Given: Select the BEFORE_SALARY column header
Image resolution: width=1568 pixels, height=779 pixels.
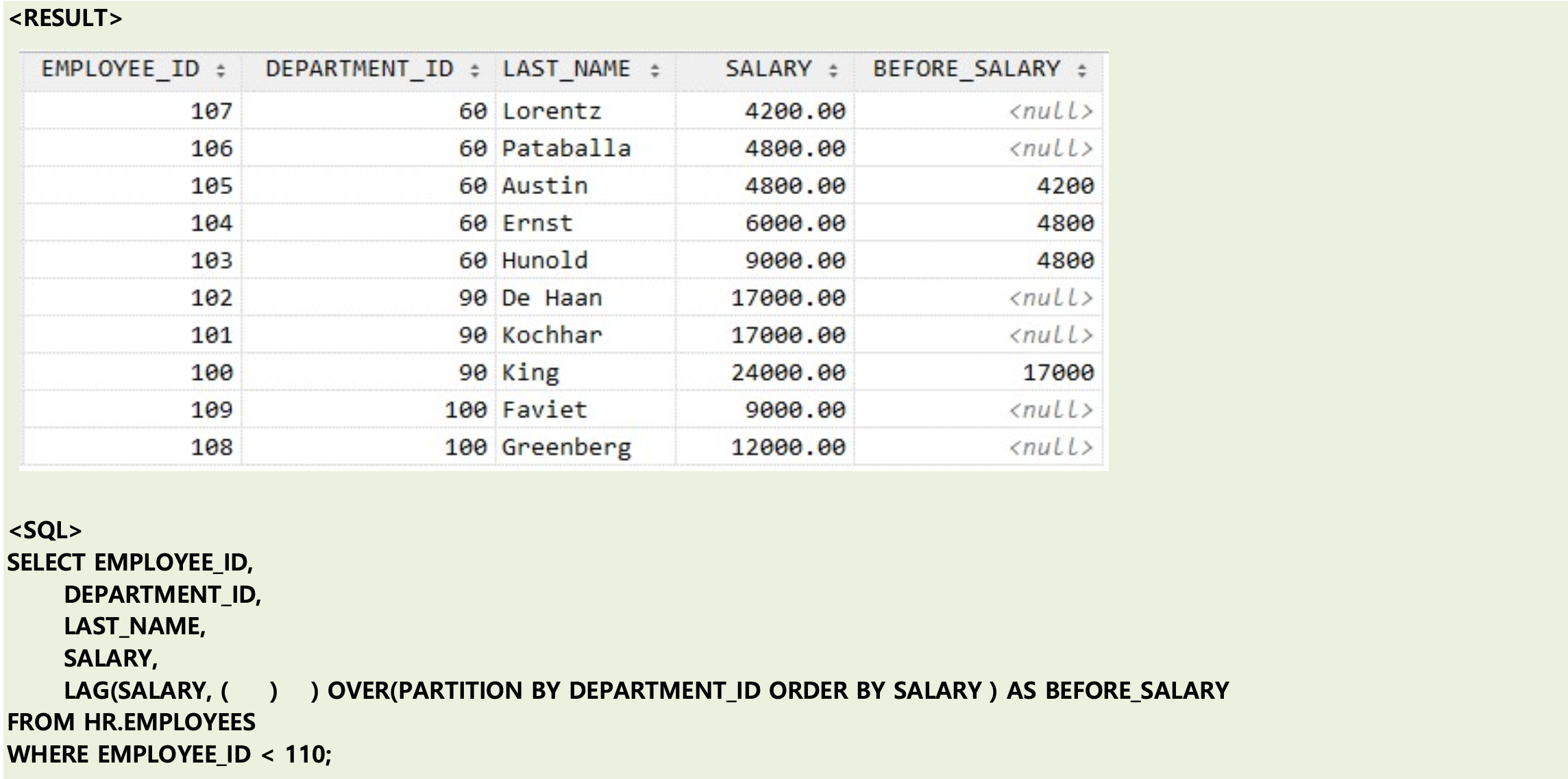Looking at the screenshot, I should click(966, 69).
